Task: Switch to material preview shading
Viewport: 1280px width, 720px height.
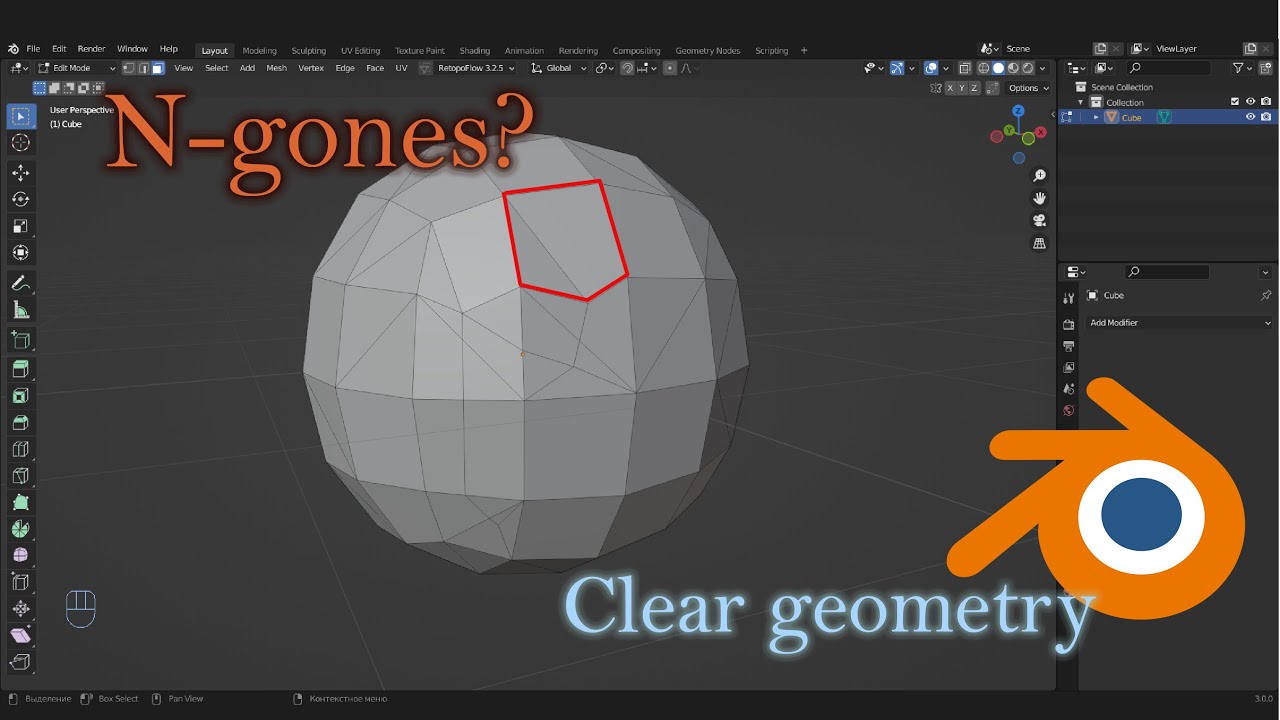Action: (x=1013, y=68)
